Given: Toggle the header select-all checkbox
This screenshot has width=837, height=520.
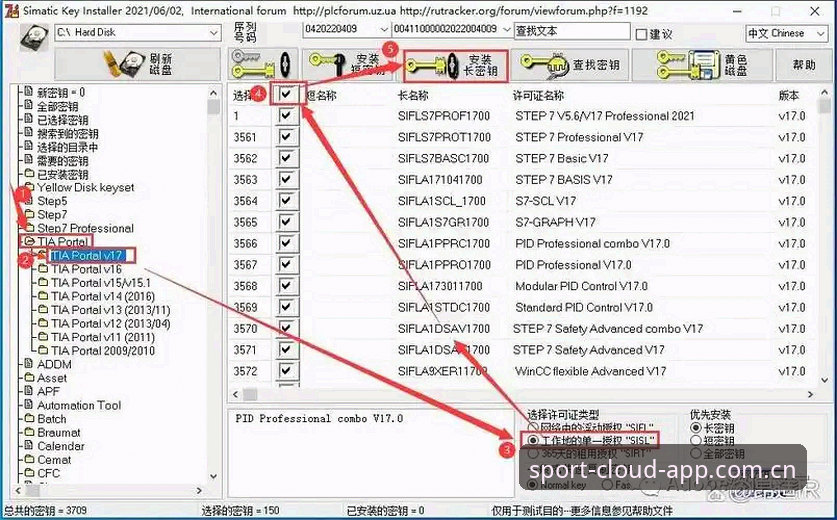Looking at the screenshot, I should point(287,95).
